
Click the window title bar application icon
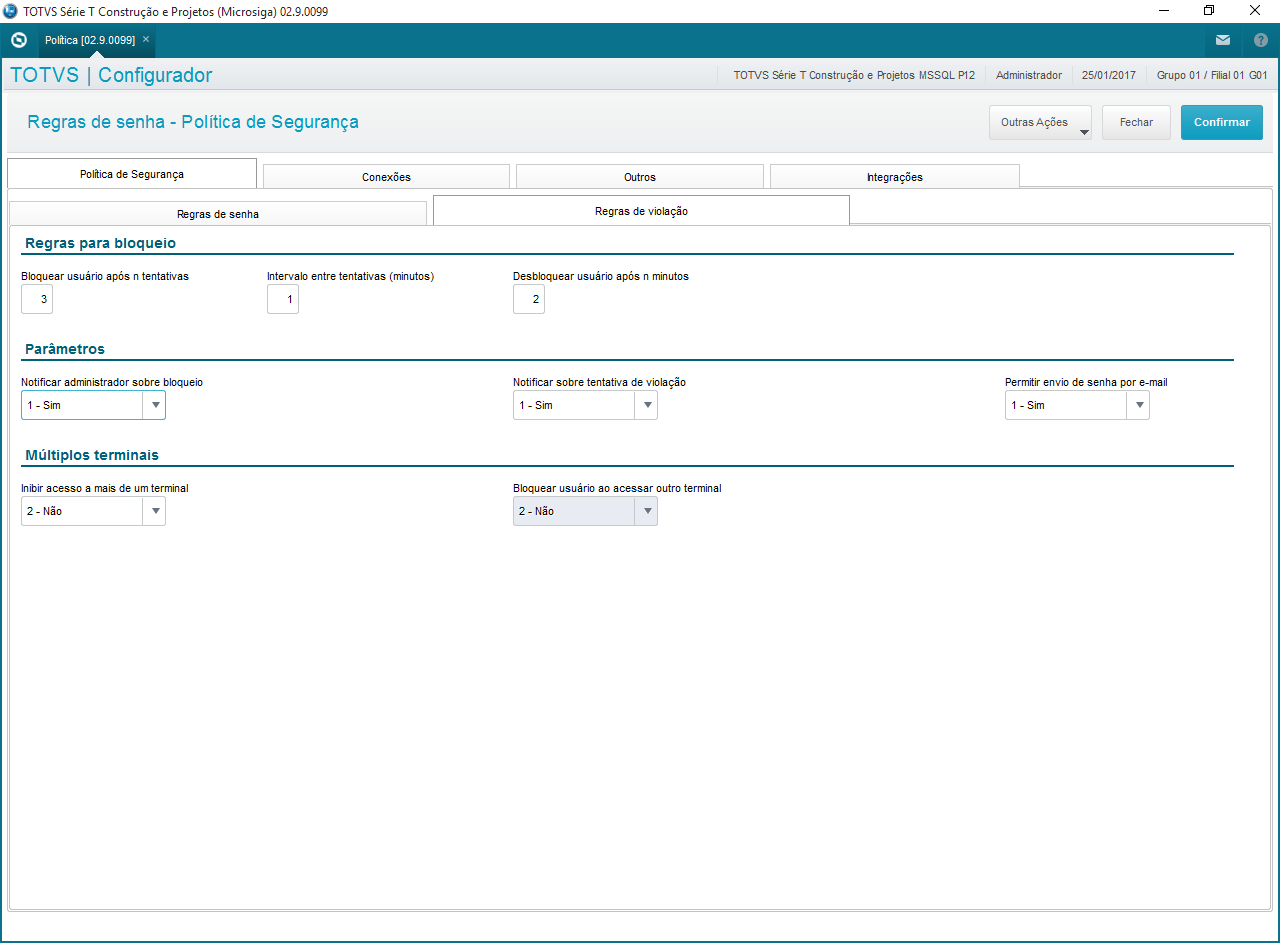point(11,11)
